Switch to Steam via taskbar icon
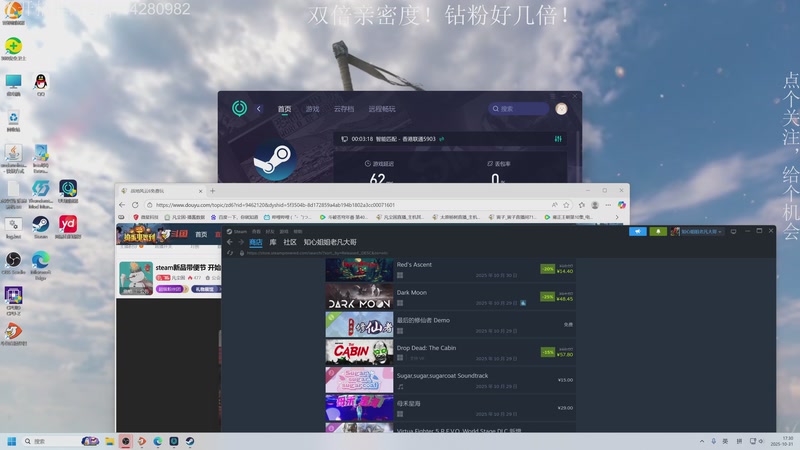The image size is (800, 450). [190, 441]
